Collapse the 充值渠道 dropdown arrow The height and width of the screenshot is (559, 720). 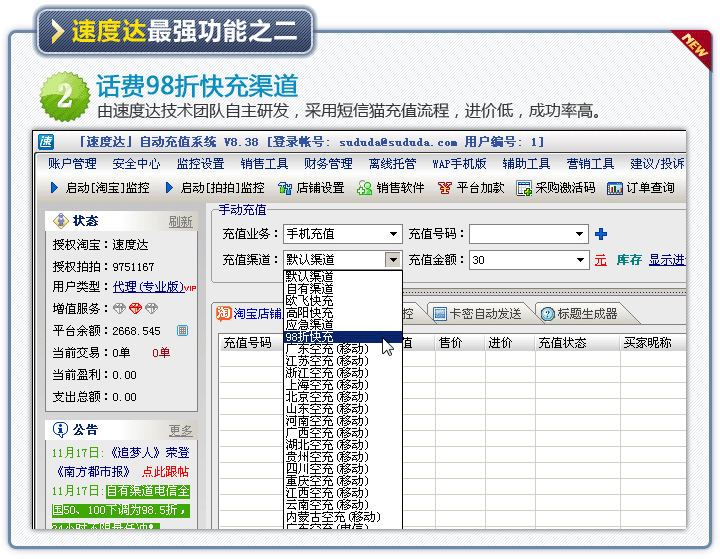pyautogui.click(x=393, y=260)
